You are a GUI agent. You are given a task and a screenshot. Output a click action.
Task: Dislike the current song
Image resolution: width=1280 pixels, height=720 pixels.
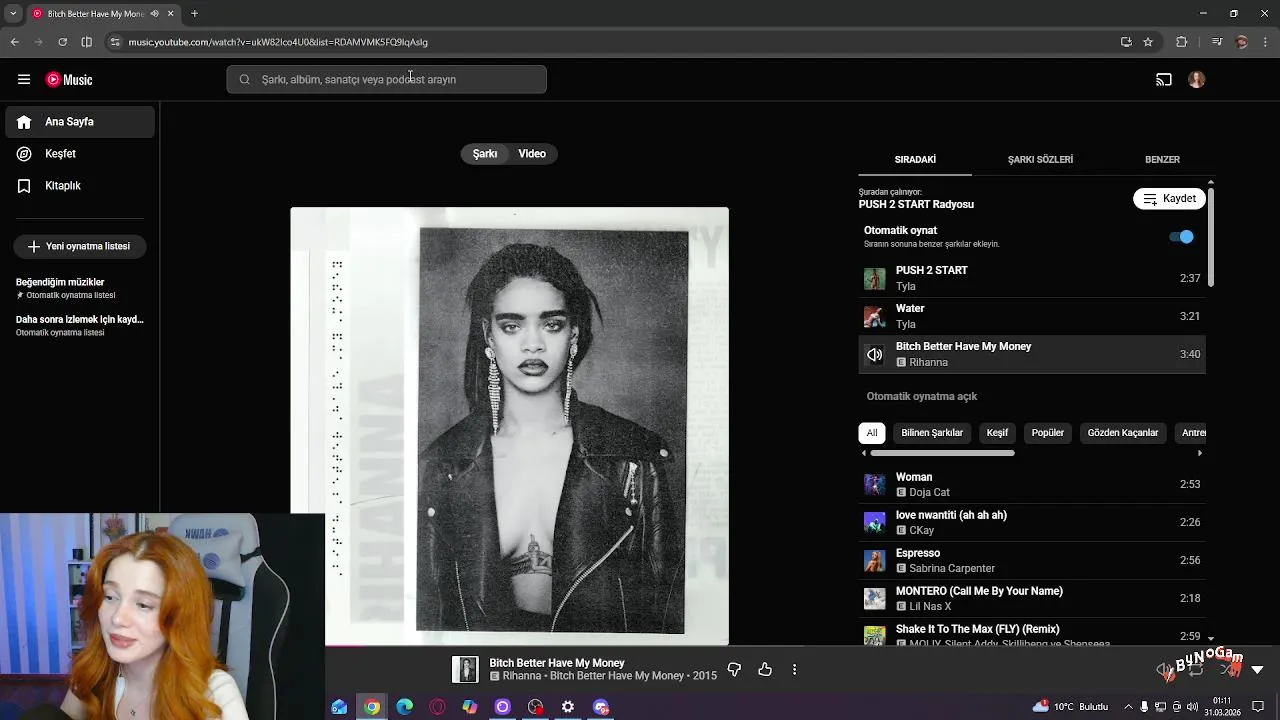(734, 670)
